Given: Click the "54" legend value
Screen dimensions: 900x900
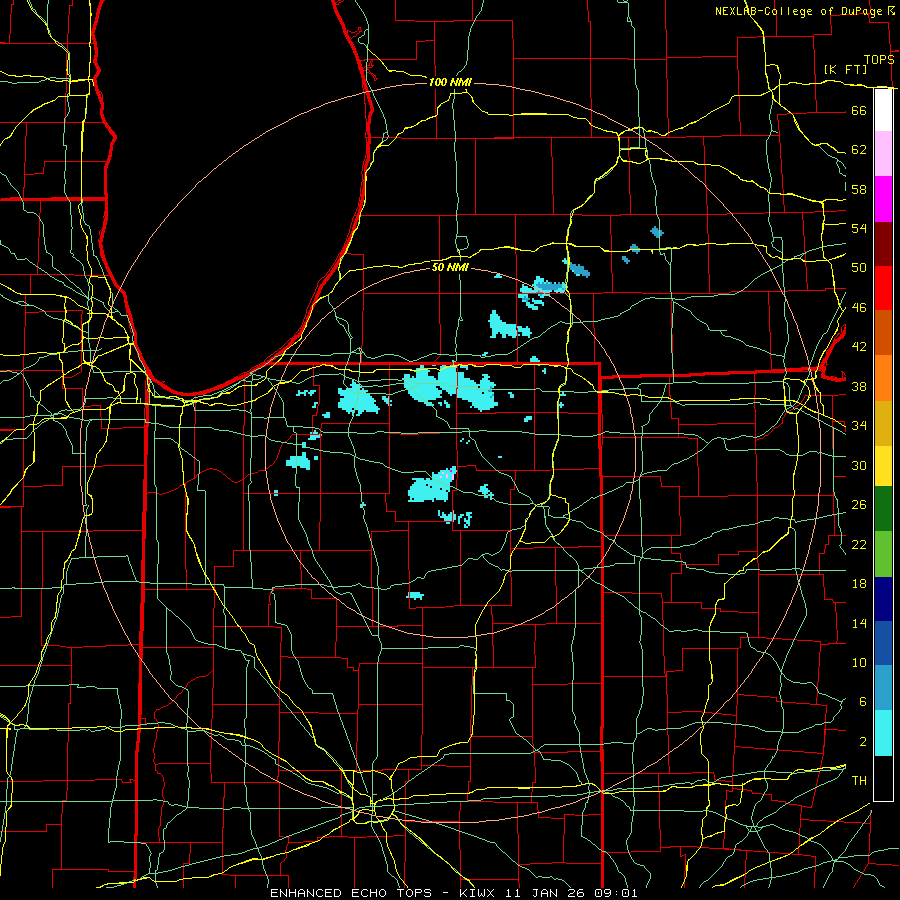Looking at the screenshot, I should pyautogui.click(x=859, y=228).
